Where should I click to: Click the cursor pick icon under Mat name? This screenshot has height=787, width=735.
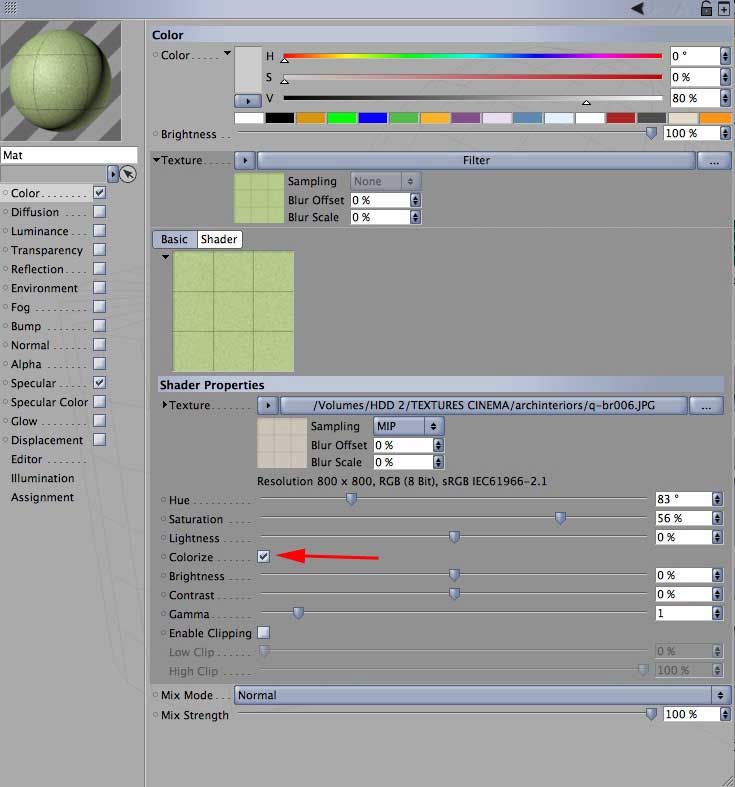click(128, 174)
